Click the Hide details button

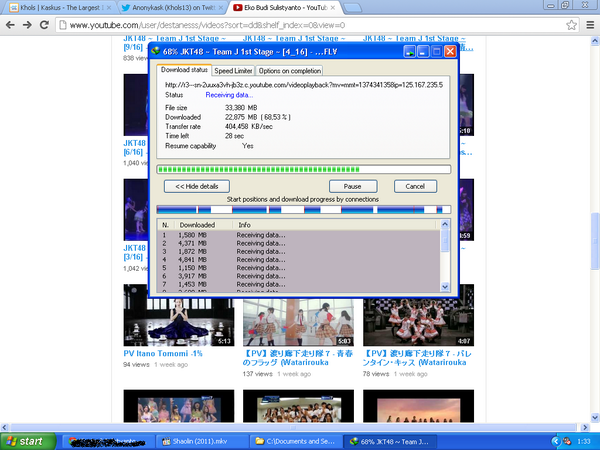point(197,186)
